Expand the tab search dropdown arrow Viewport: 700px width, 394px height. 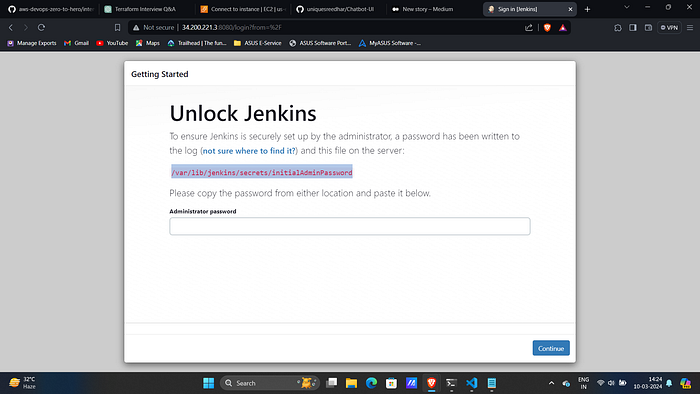[x=627, y=7]
